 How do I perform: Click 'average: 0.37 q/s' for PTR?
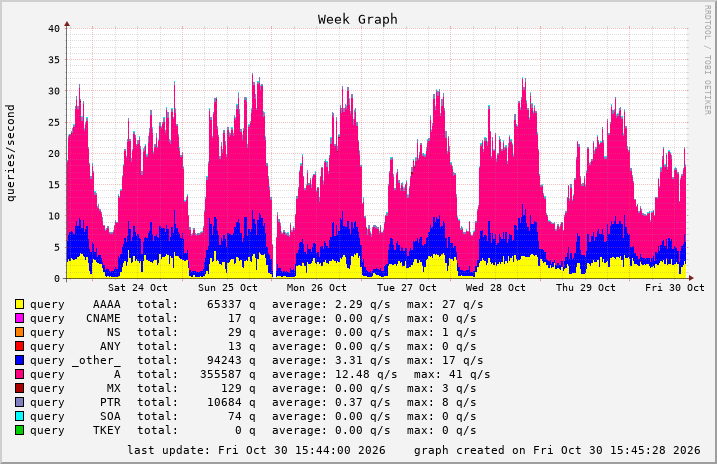click(x=331, y=402)
